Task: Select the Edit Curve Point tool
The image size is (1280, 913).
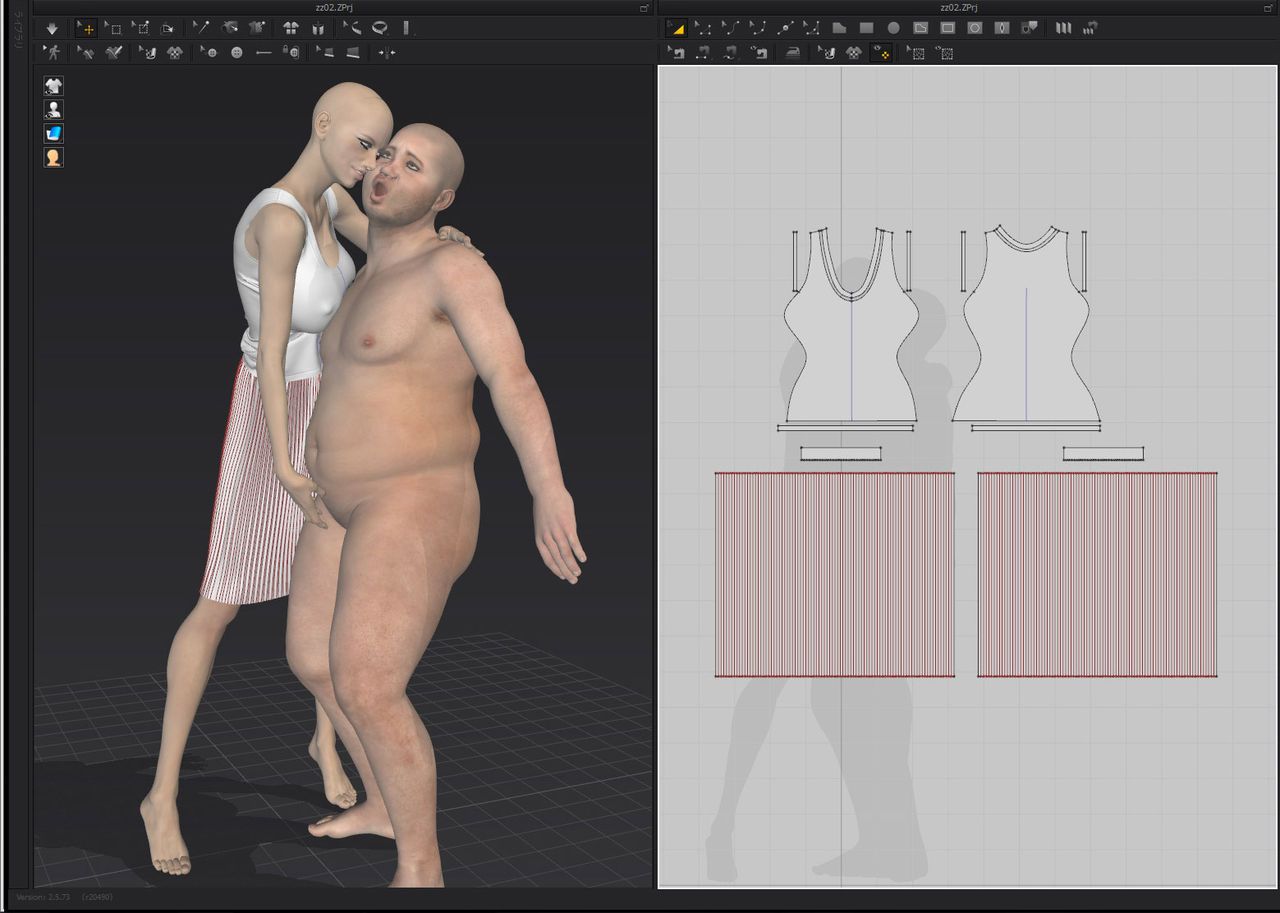Action: tap(729, 28)
